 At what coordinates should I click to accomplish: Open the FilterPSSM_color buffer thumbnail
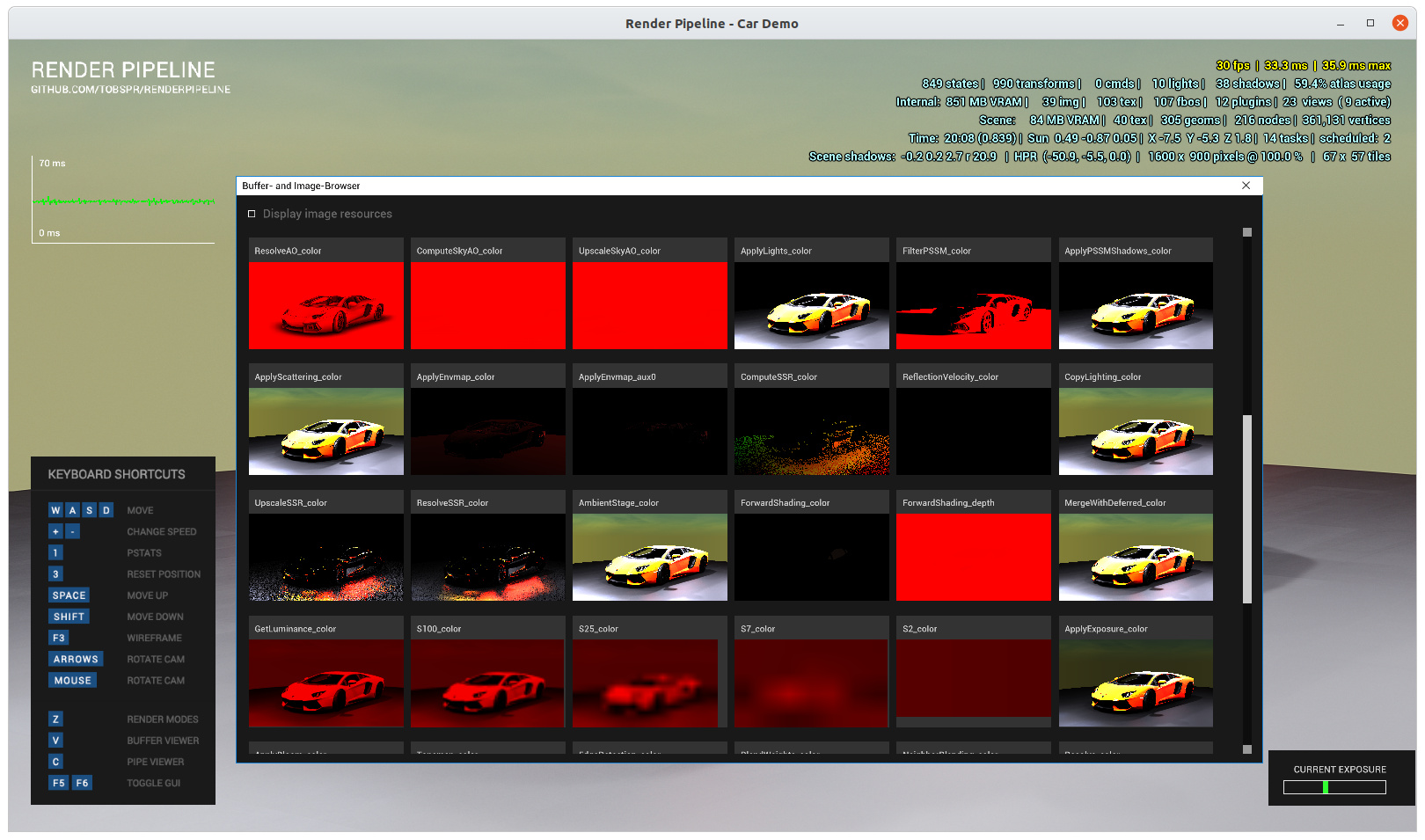click(973, 305)
